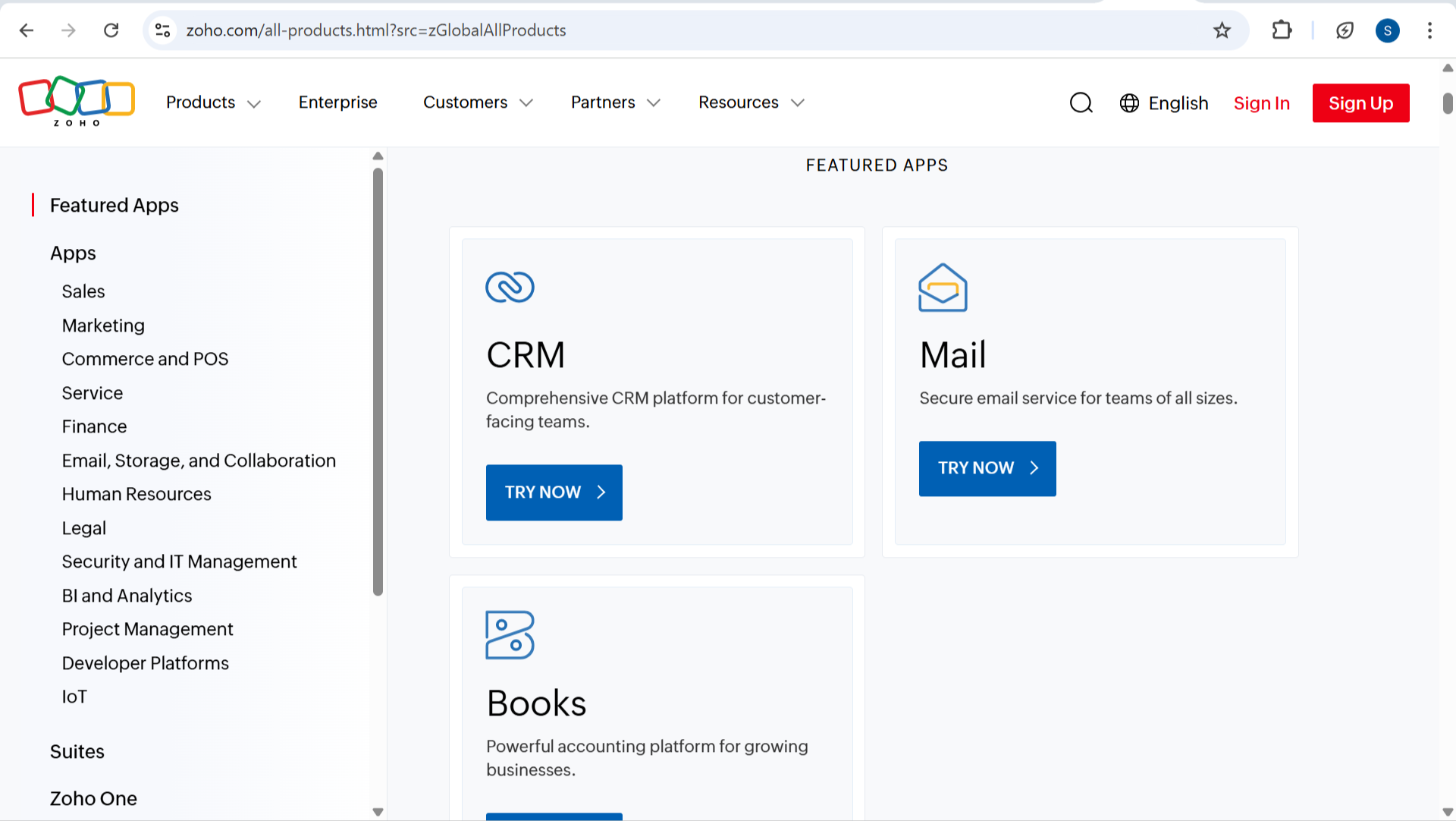Expand the Customers dropdown menu
The image size is (1456, 821).
click(477, 102)
